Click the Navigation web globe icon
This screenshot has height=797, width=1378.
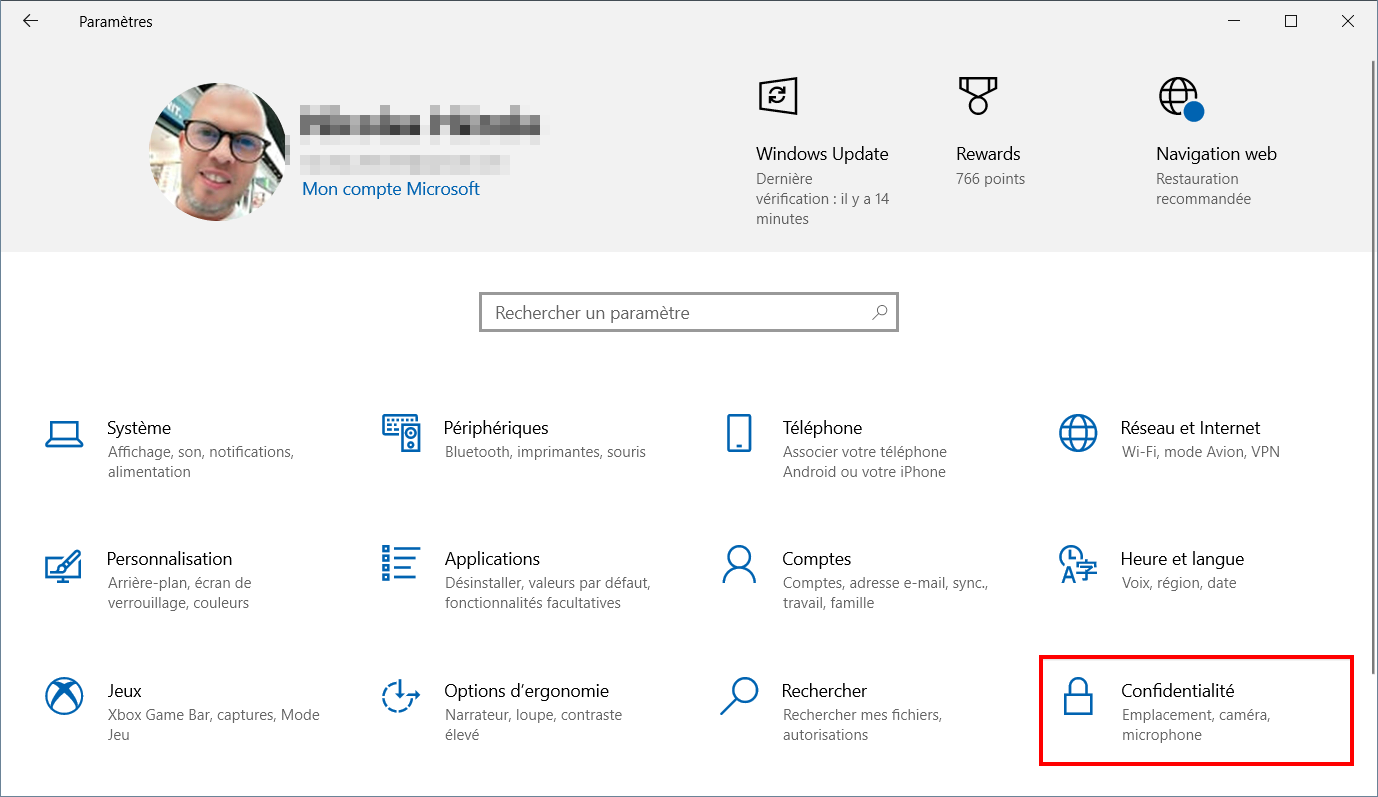point(1180,98)
